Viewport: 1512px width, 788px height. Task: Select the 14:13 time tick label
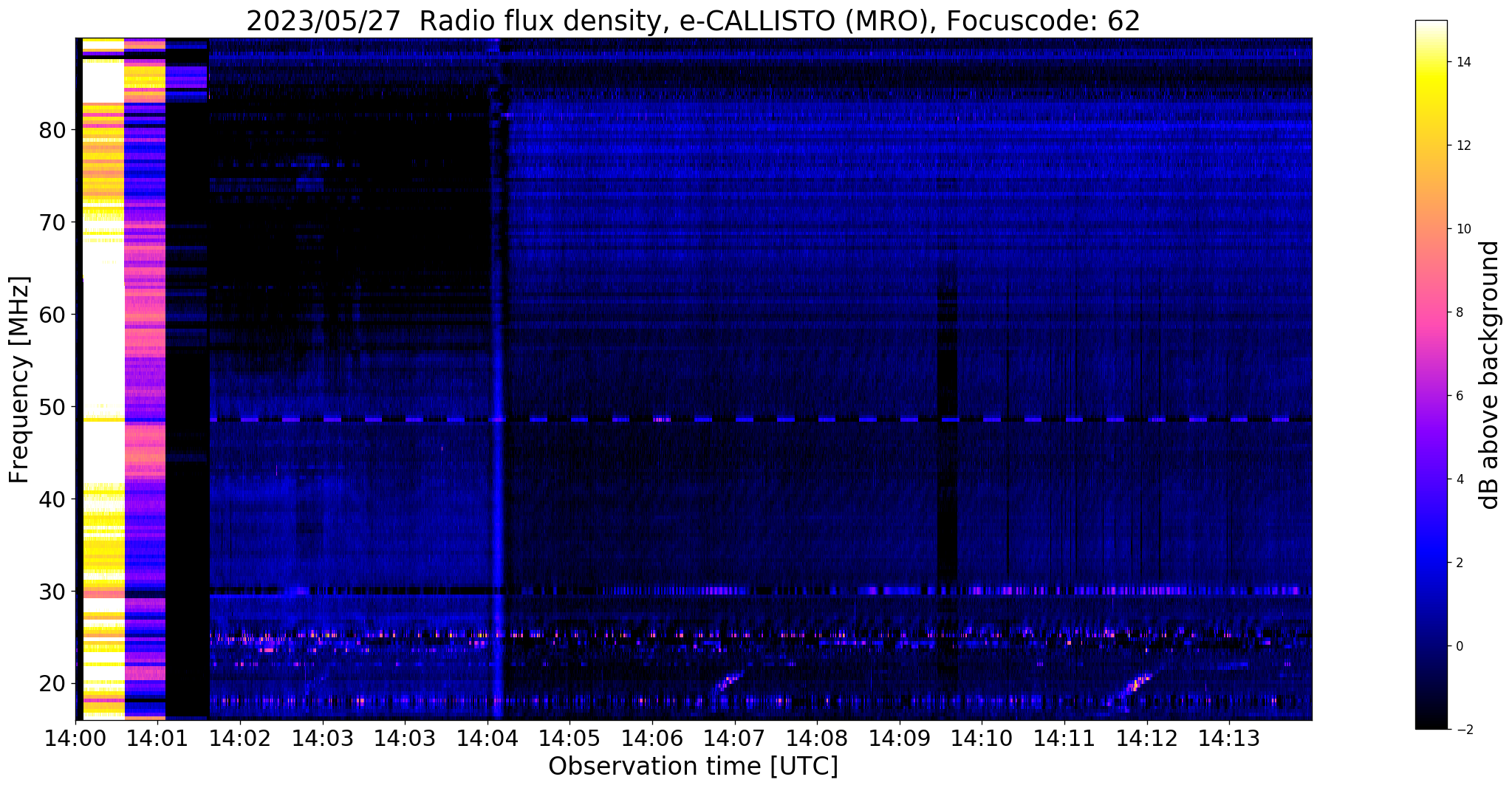click(1229, 738)
